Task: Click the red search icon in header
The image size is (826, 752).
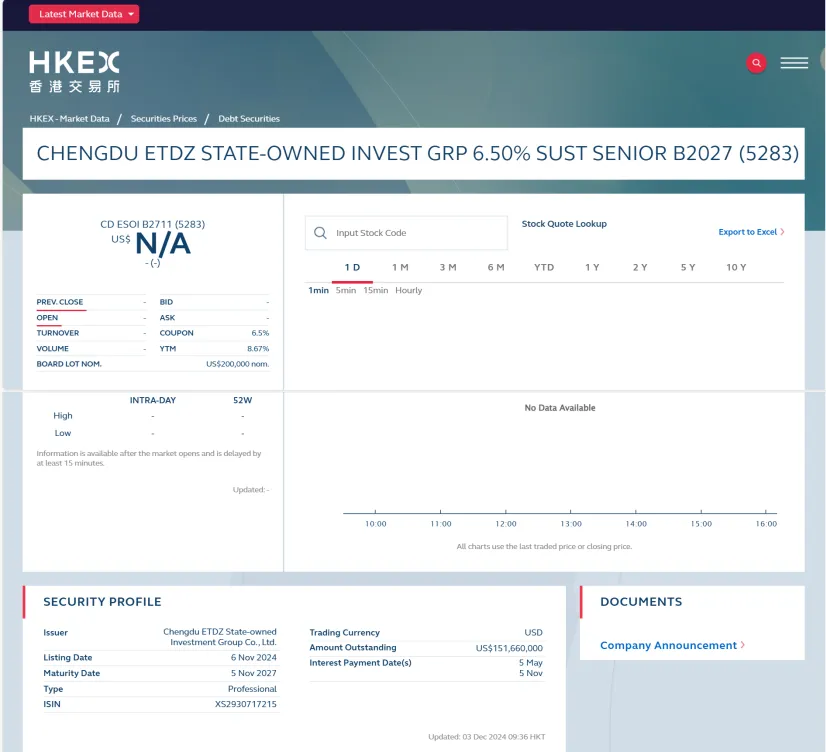Action: tap(756, 63)
